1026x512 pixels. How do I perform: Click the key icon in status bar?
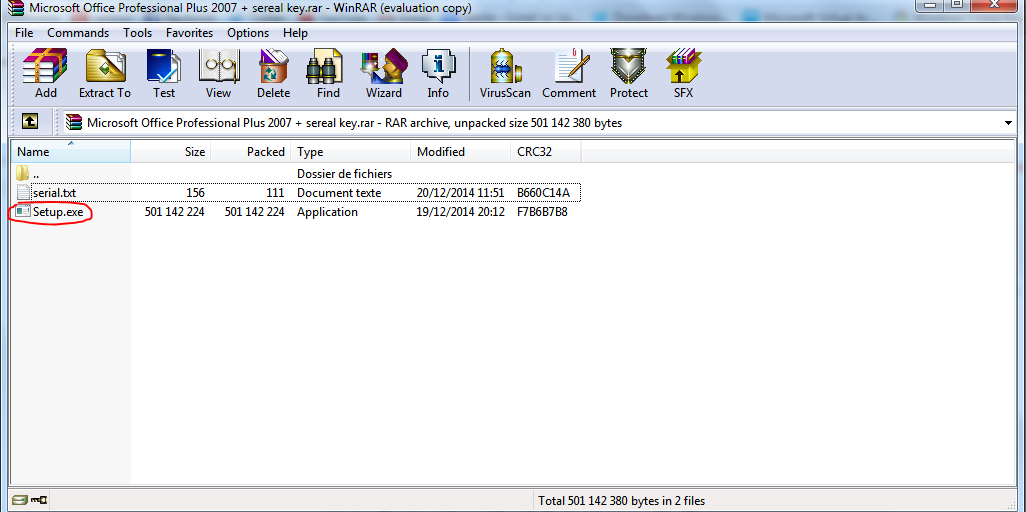pyautogui.click(x=39, y=500)
